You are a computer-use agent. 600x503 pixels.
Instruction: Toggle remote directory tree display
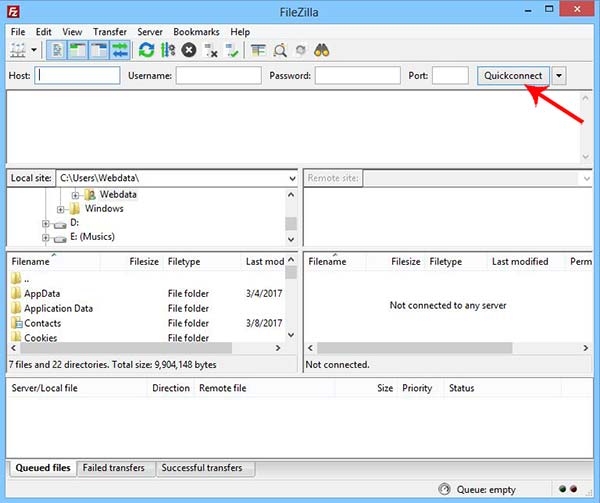[x=99, y=50]
